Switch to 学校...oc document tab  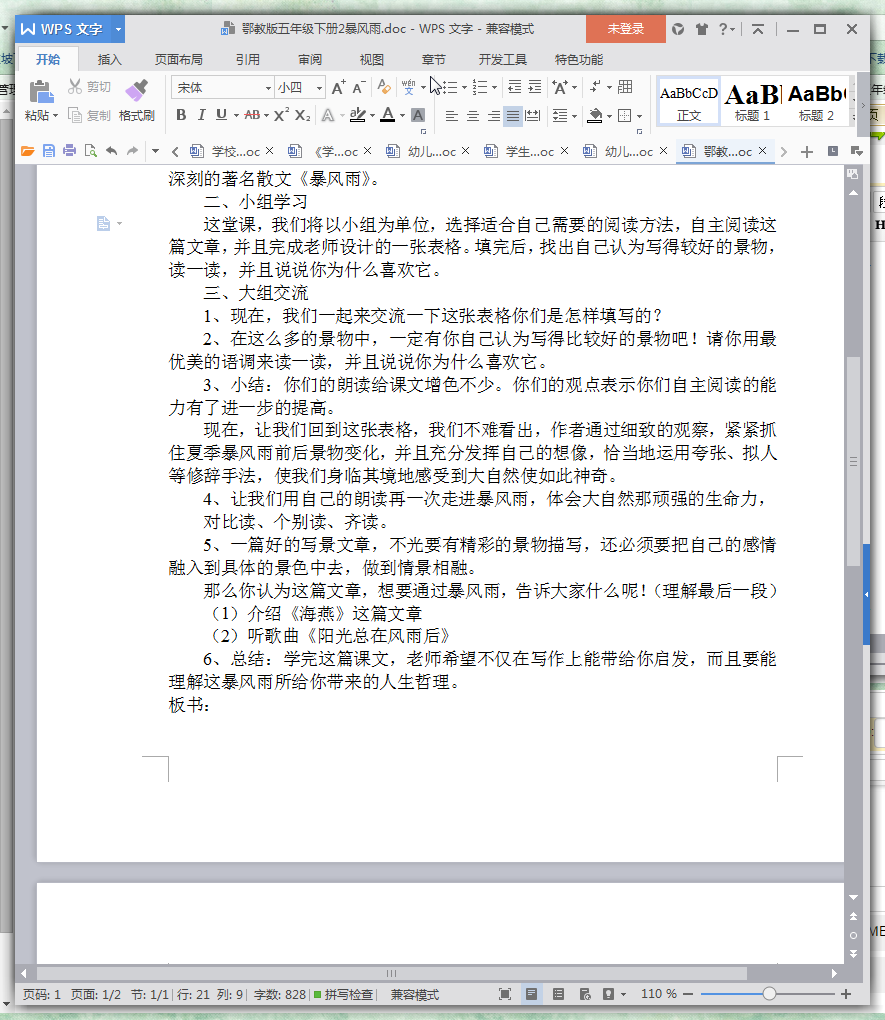pyautogui.click(x=231, y=152)
